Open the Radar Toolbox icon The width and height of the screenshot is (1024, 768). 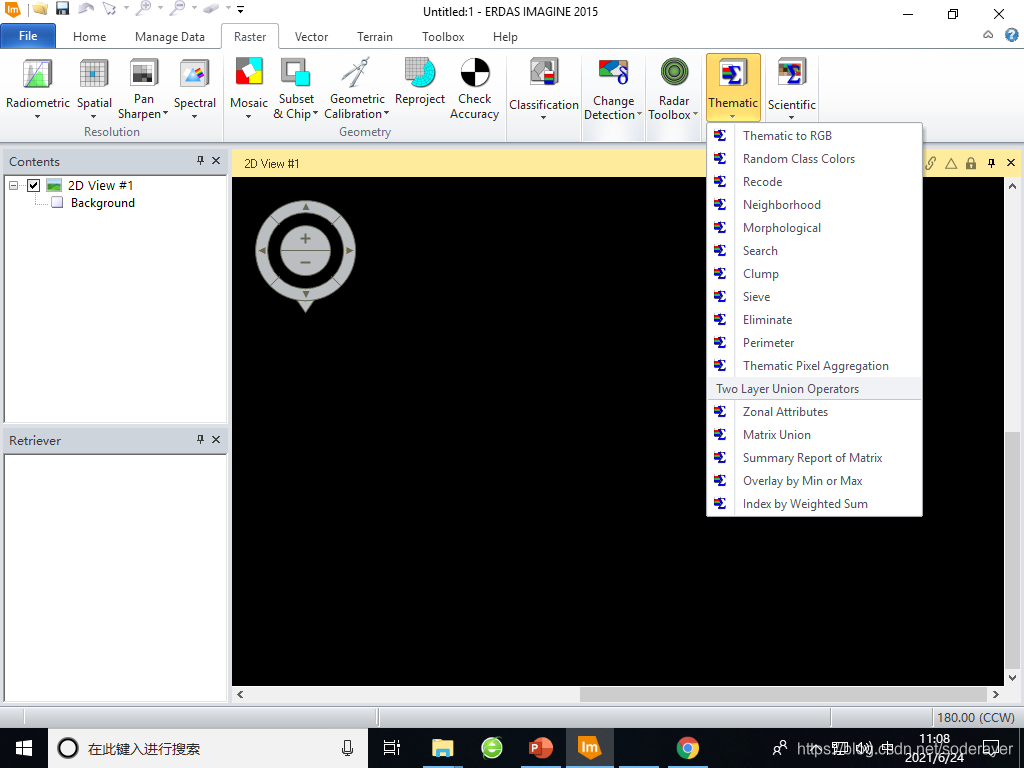tap(674, 72)
